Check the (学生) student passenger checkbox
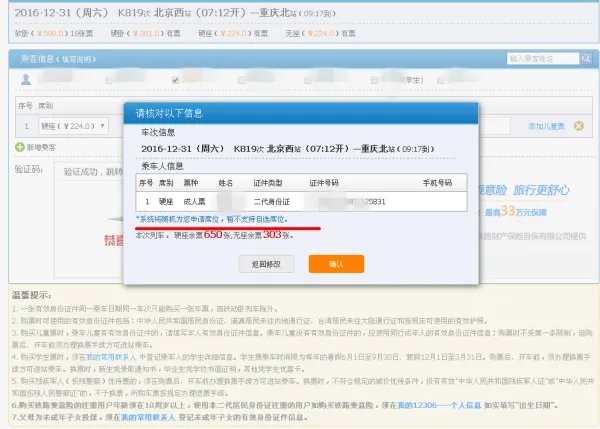This screenshot has height=429, width=600. [x=374, y=80]
